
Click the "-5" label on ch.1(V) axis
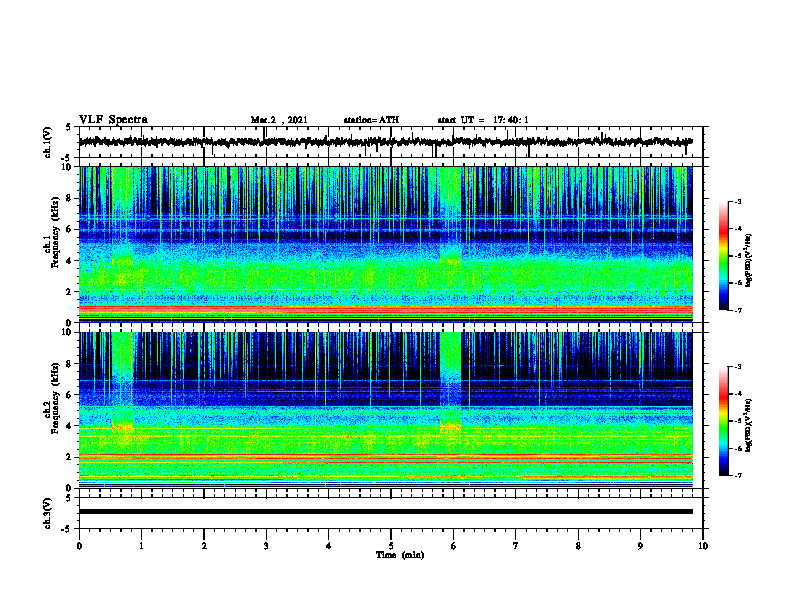68,158
